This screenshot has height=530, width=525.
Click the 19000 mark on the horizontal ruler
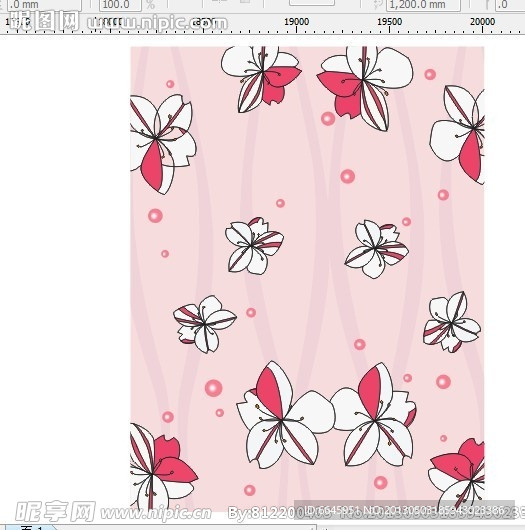tap(296, 22)
